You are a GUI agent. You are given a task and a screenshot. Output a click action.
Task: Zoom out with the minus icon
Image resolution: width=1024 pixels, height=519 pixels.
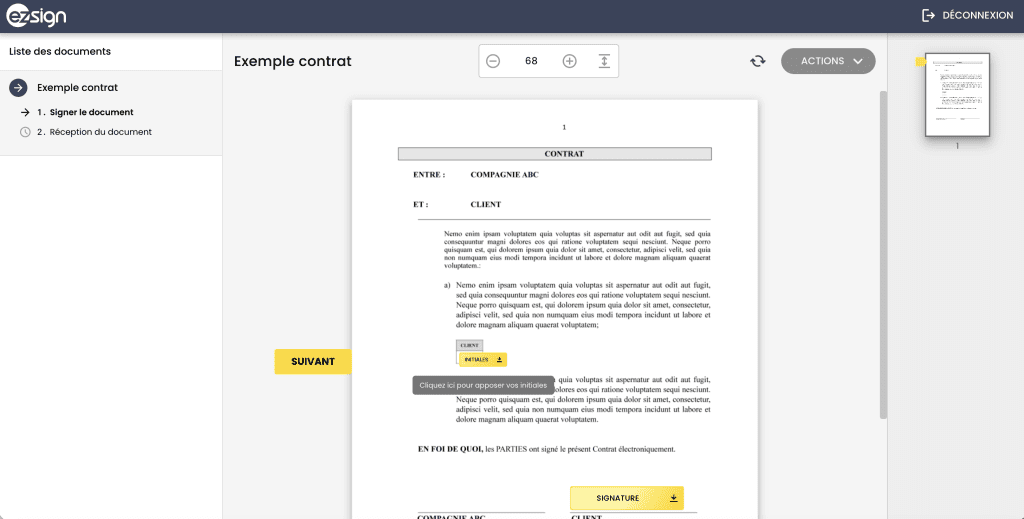[x=493, y=61]
